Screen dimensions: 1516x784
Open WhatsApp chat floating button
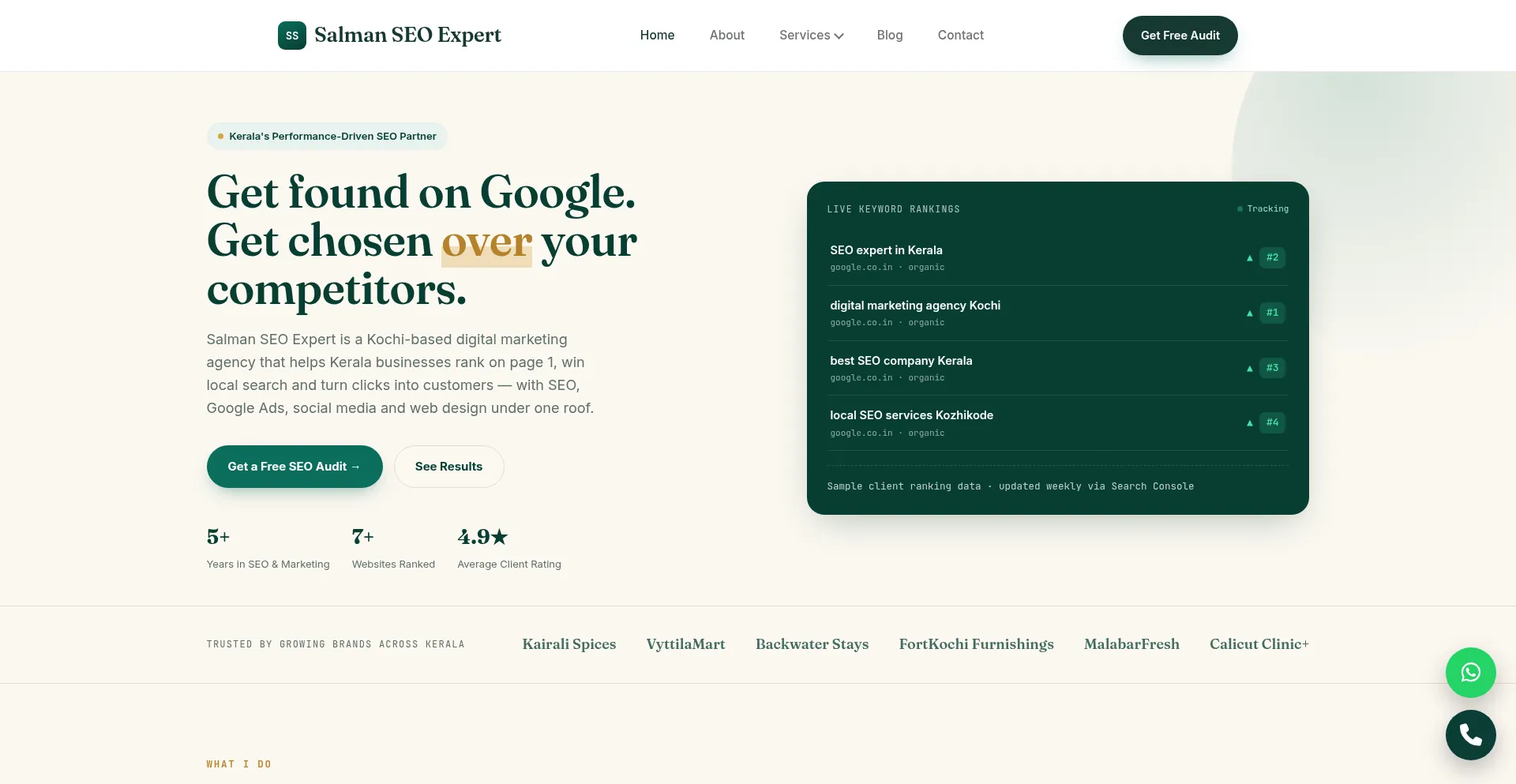click(1470, 673)
